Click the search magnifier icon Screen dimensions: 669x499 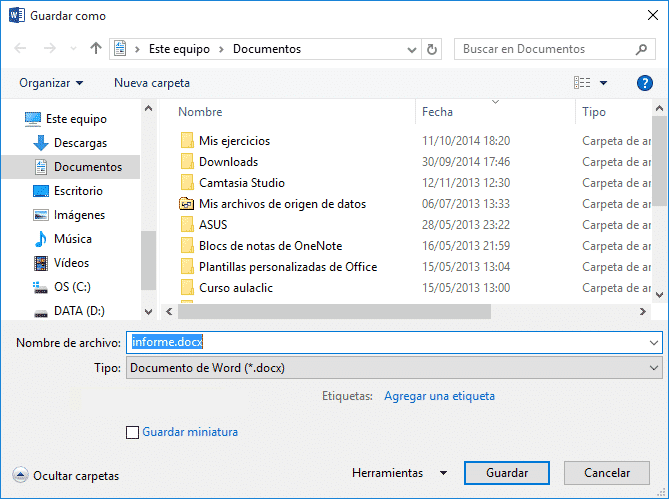pyautogui.click(x=642, y=49)
